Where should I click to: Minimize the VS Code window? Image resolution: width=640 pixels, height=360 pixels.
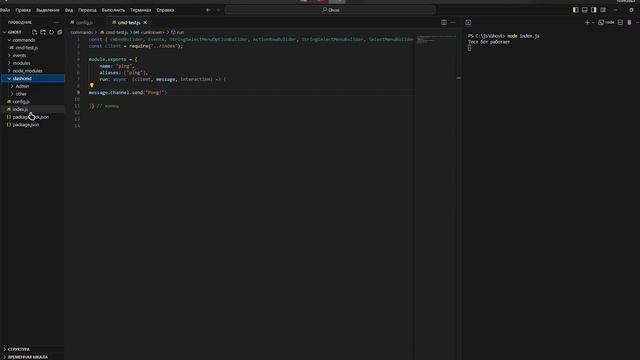616,10
